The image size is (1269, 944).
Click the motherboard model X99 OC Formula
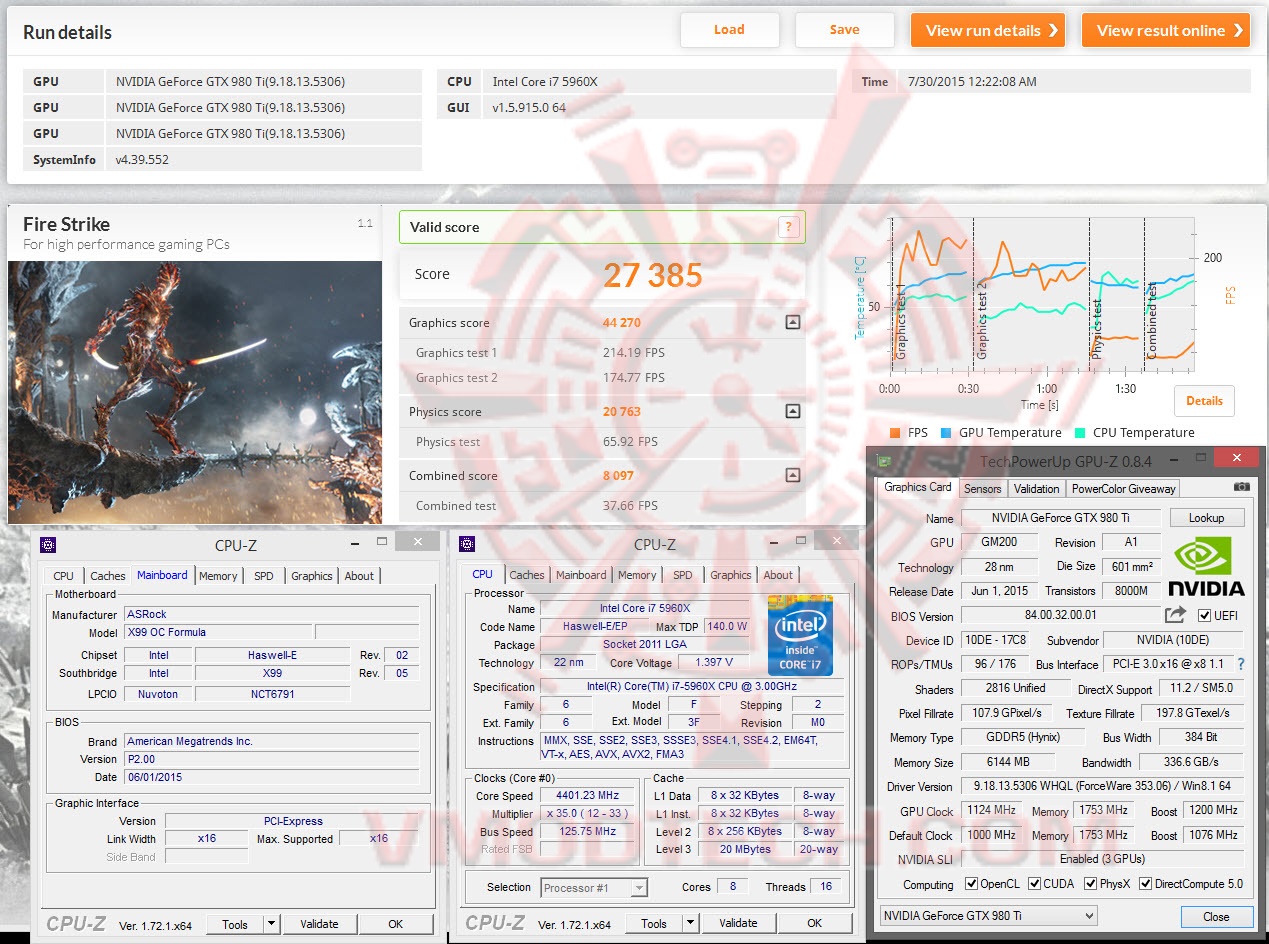coord(217,632)
